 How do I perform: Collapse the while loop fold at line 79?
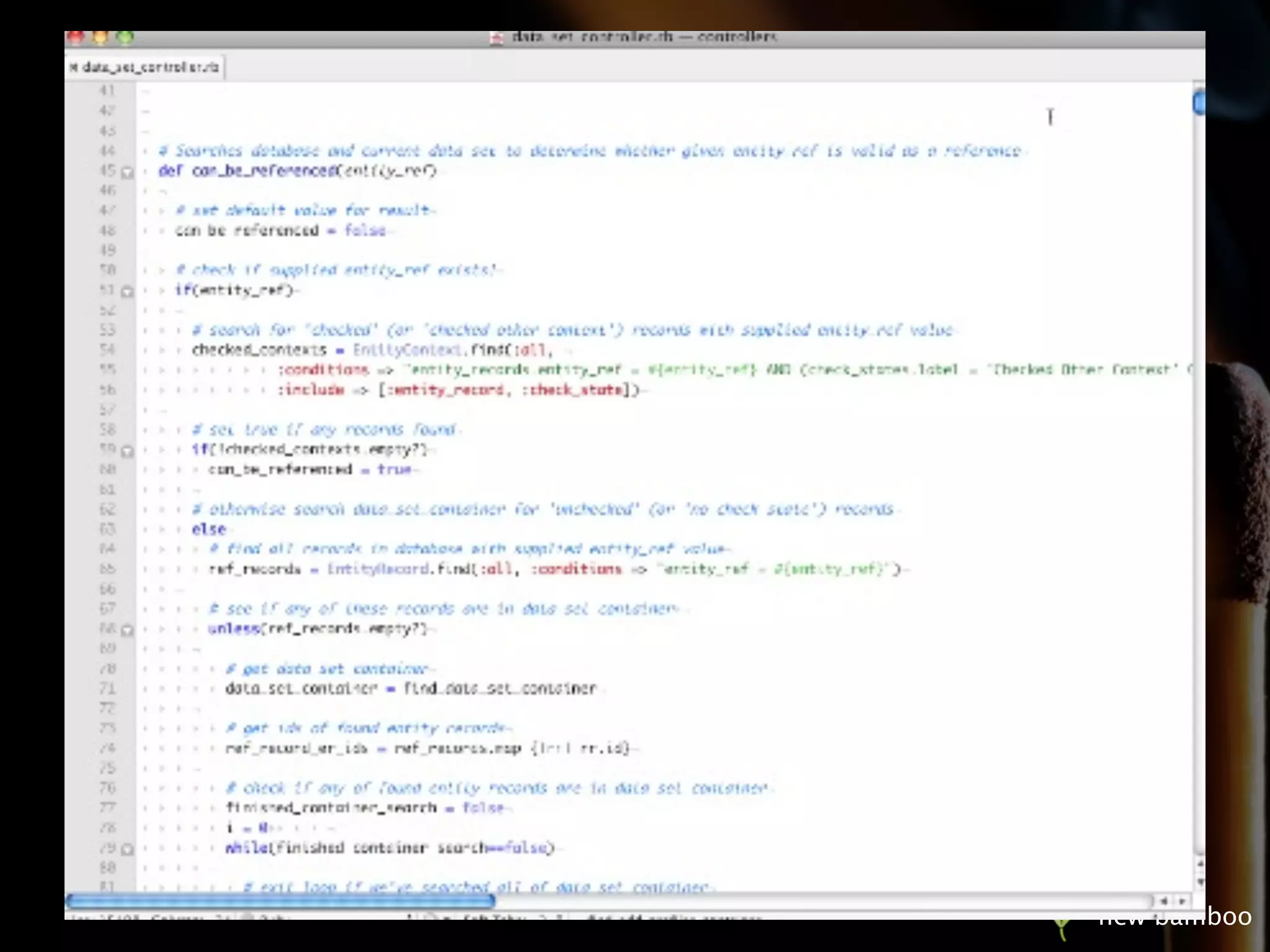point(127,849)
